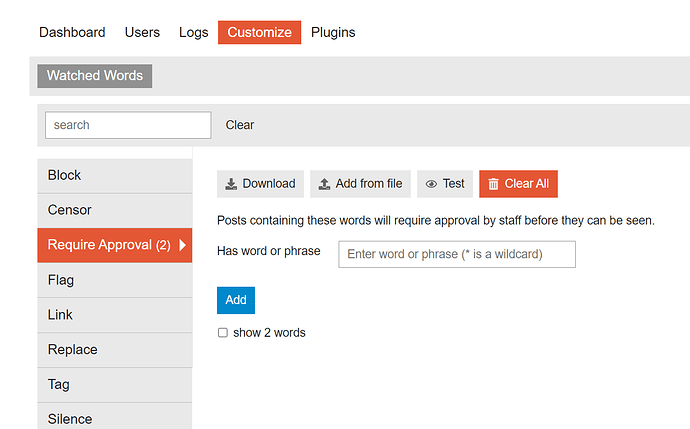Screen dimensions: 690x429
Task: Click the eye icon on Test button
Action: [x=431, y=184]
